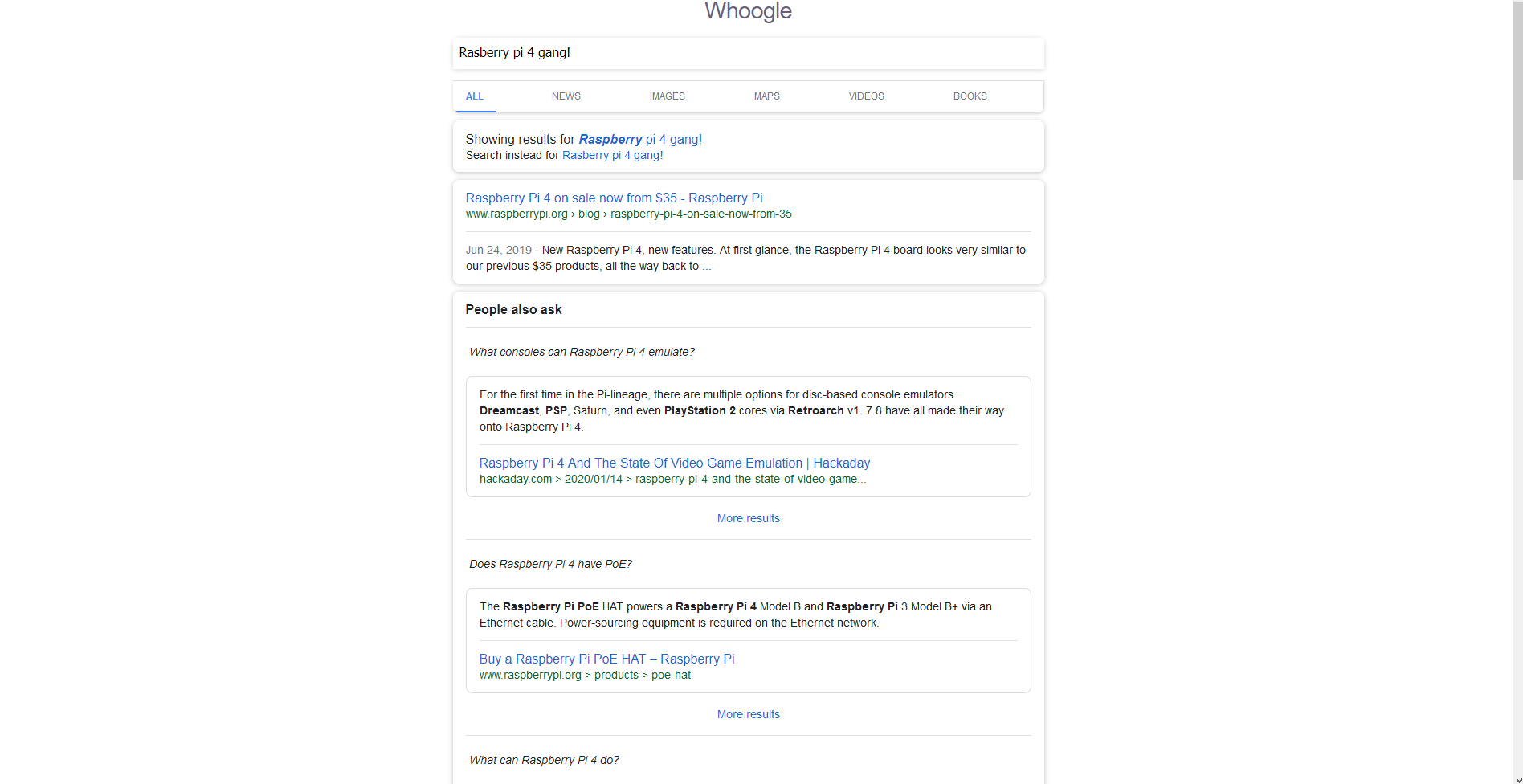The height and width of the screenshot is (784, 1523).
Task: Collapse 'What consoles can Raspberry Pi 4 emulate?'
Action: click(582, 353)
